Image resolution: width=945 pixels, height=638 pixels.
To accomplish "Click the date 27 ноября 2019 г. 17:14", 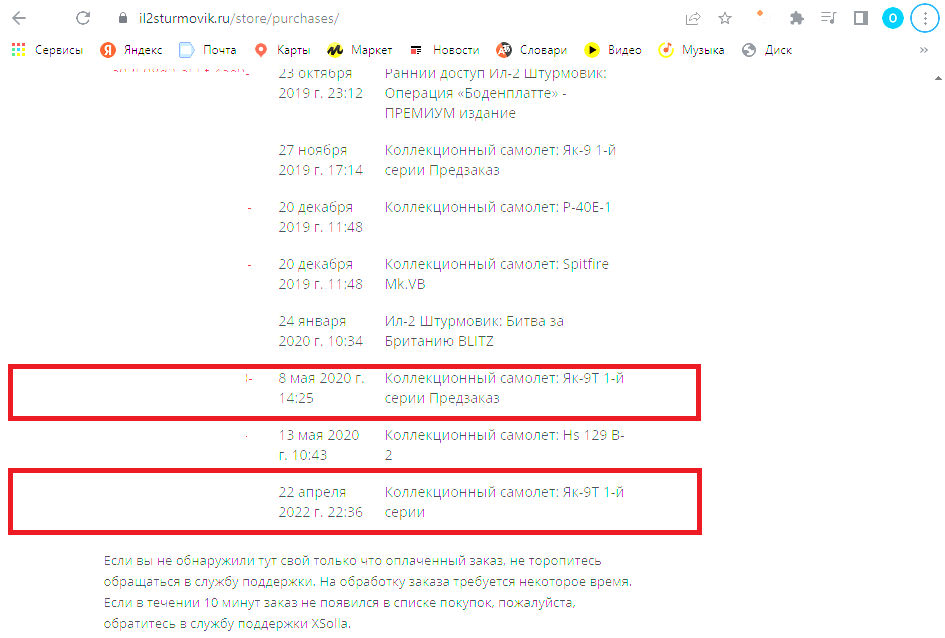I will (x=321, y=160).
